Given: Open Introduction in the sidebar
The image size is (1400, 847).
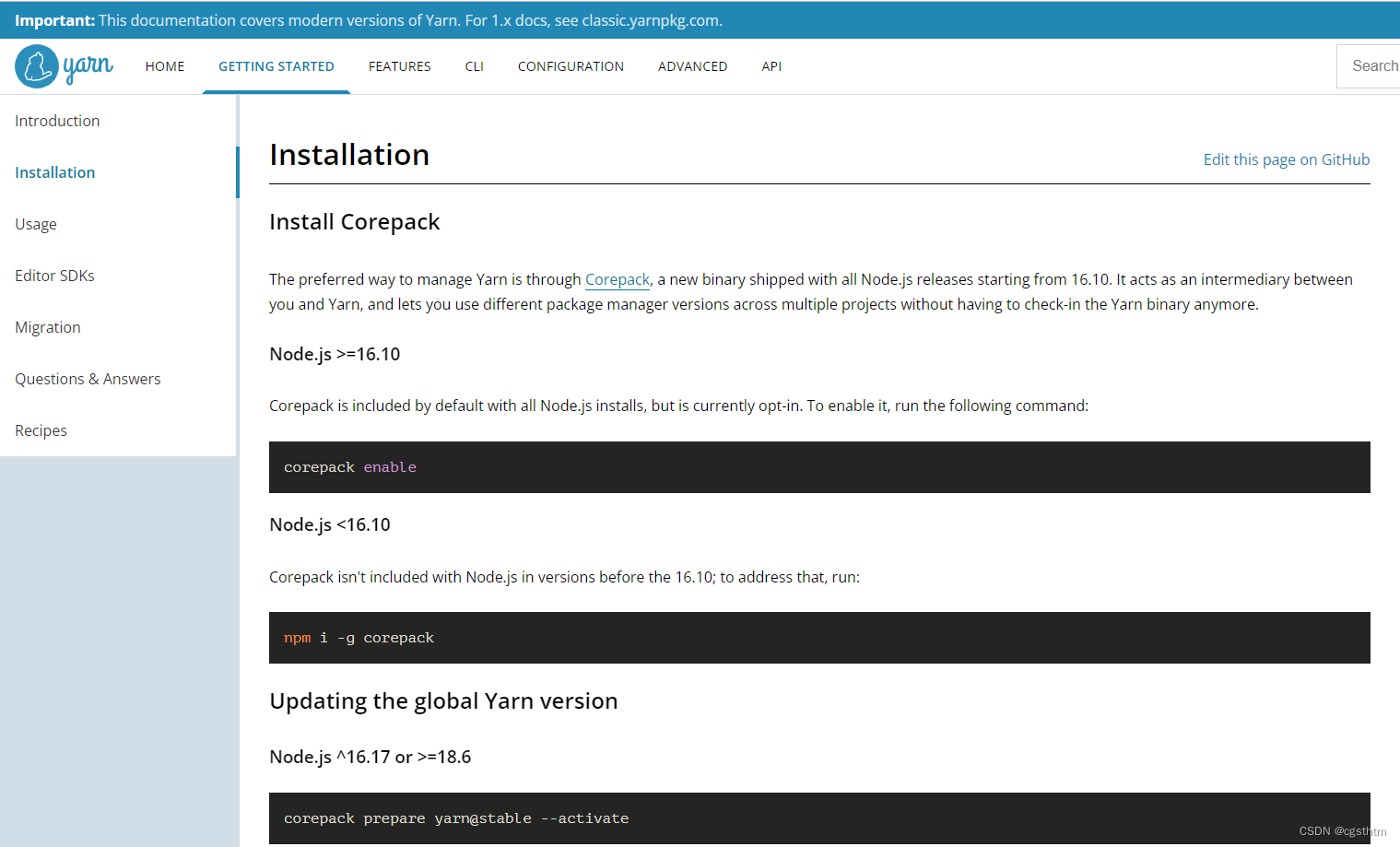Looking at the screenshot, I should click(x=57, y=121).
